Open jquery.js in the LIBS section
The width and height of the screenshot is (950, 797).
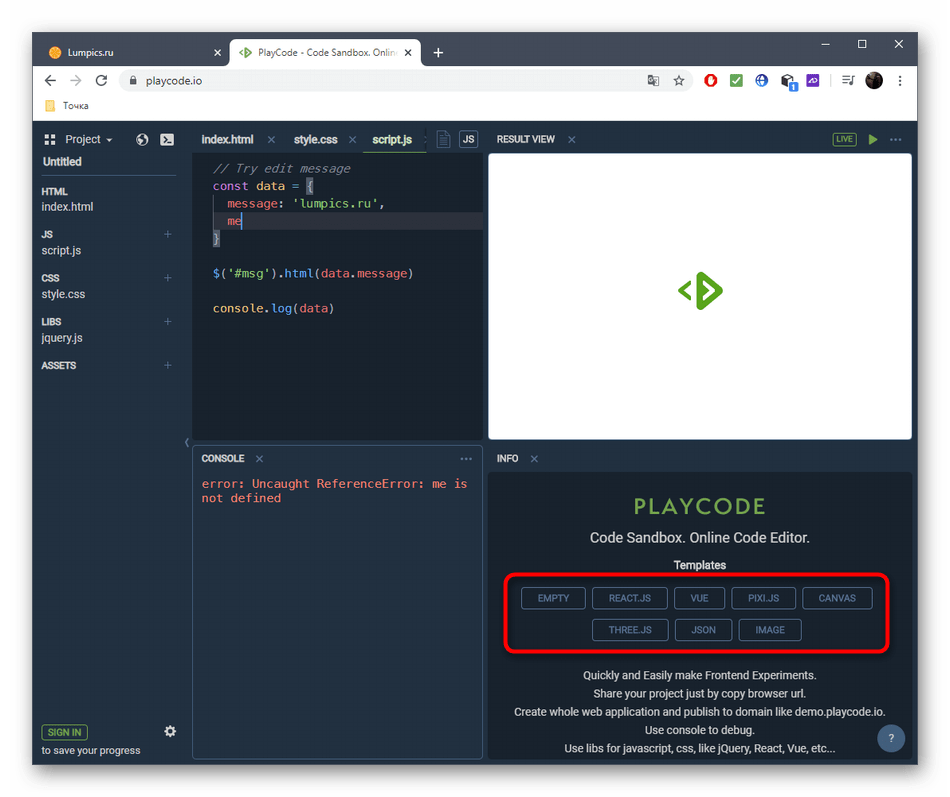62,338
